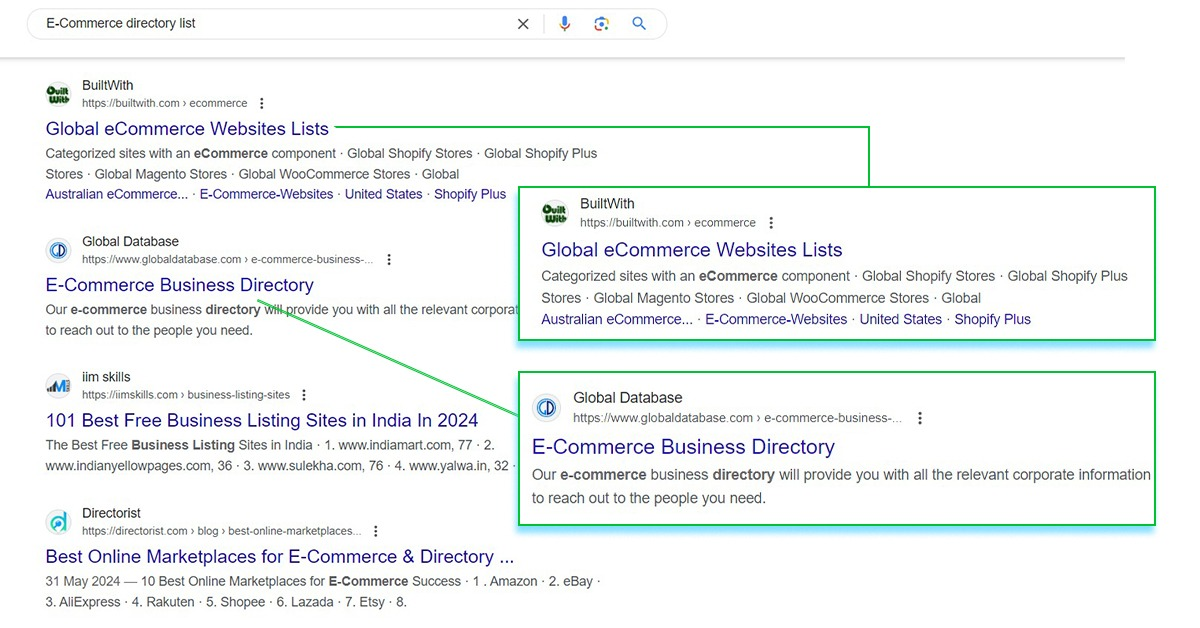Click the URL "https://iimskills.com › business-listing-sites"
1200x628 pixels.
point(186,395)
